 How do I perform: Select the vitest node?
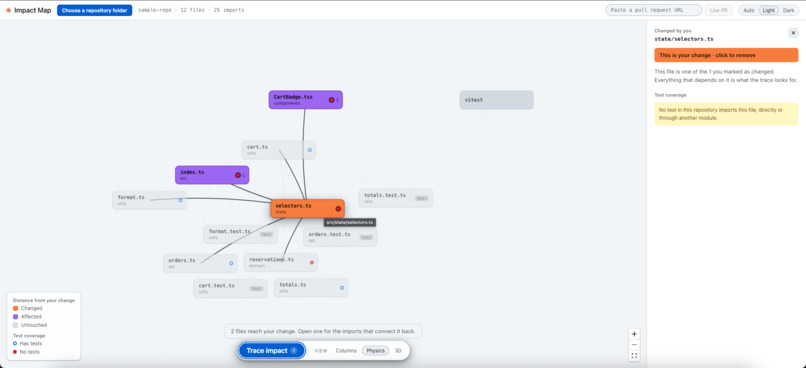pos(496,100)
